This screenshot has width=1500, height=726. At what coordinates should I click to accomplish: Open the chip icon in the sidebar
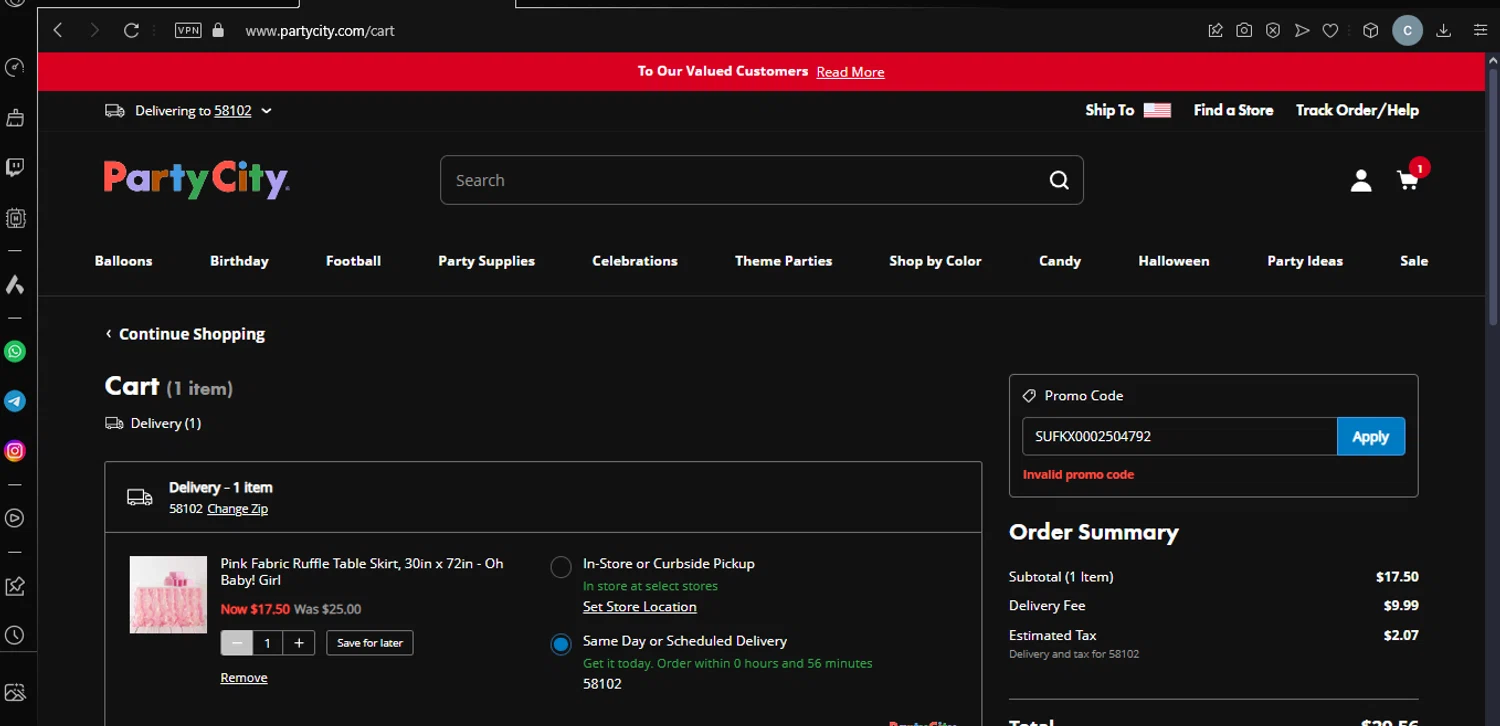(x=15, y=217)
